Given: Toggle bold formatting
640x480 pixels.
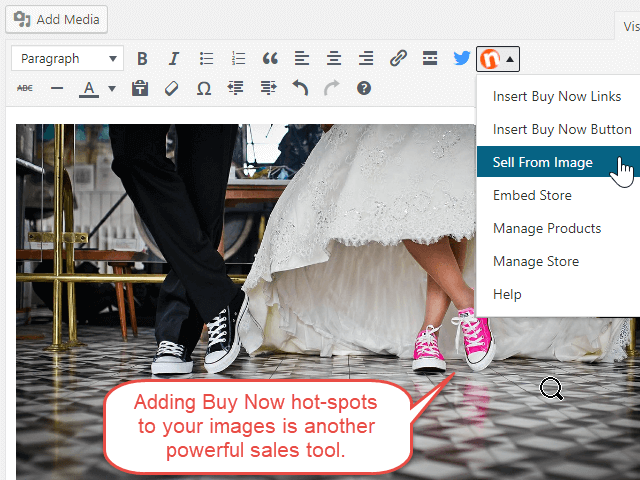Looking at the screenshot, I should coord(142,59).
